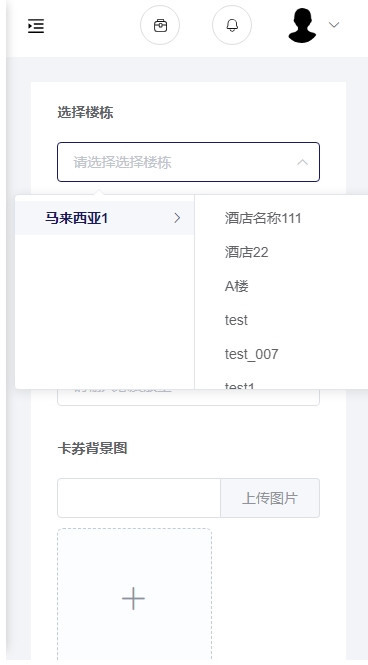Collapse the 选择楼栋 dropdown arrow
Image resolution: width=368 pixels, height=665 pixels.
(x=302, y=162)
